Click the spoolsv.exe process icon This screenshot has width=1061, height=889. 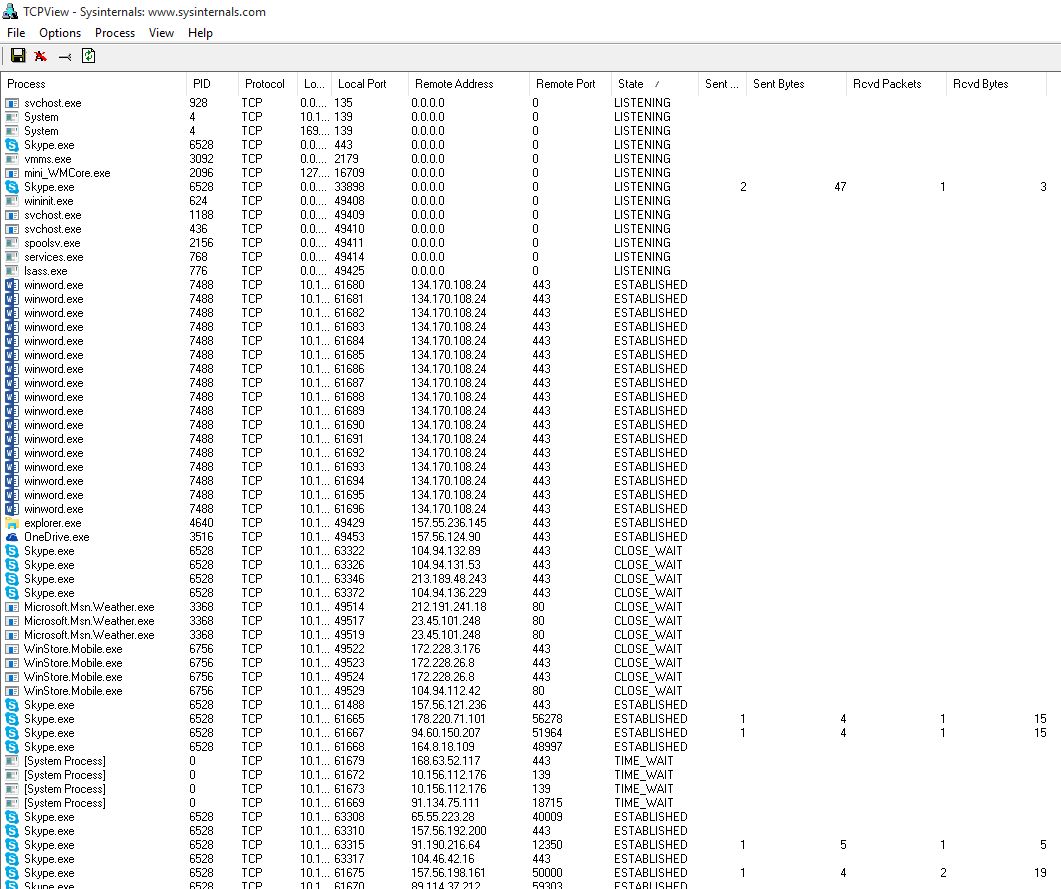tap(12, 243)
